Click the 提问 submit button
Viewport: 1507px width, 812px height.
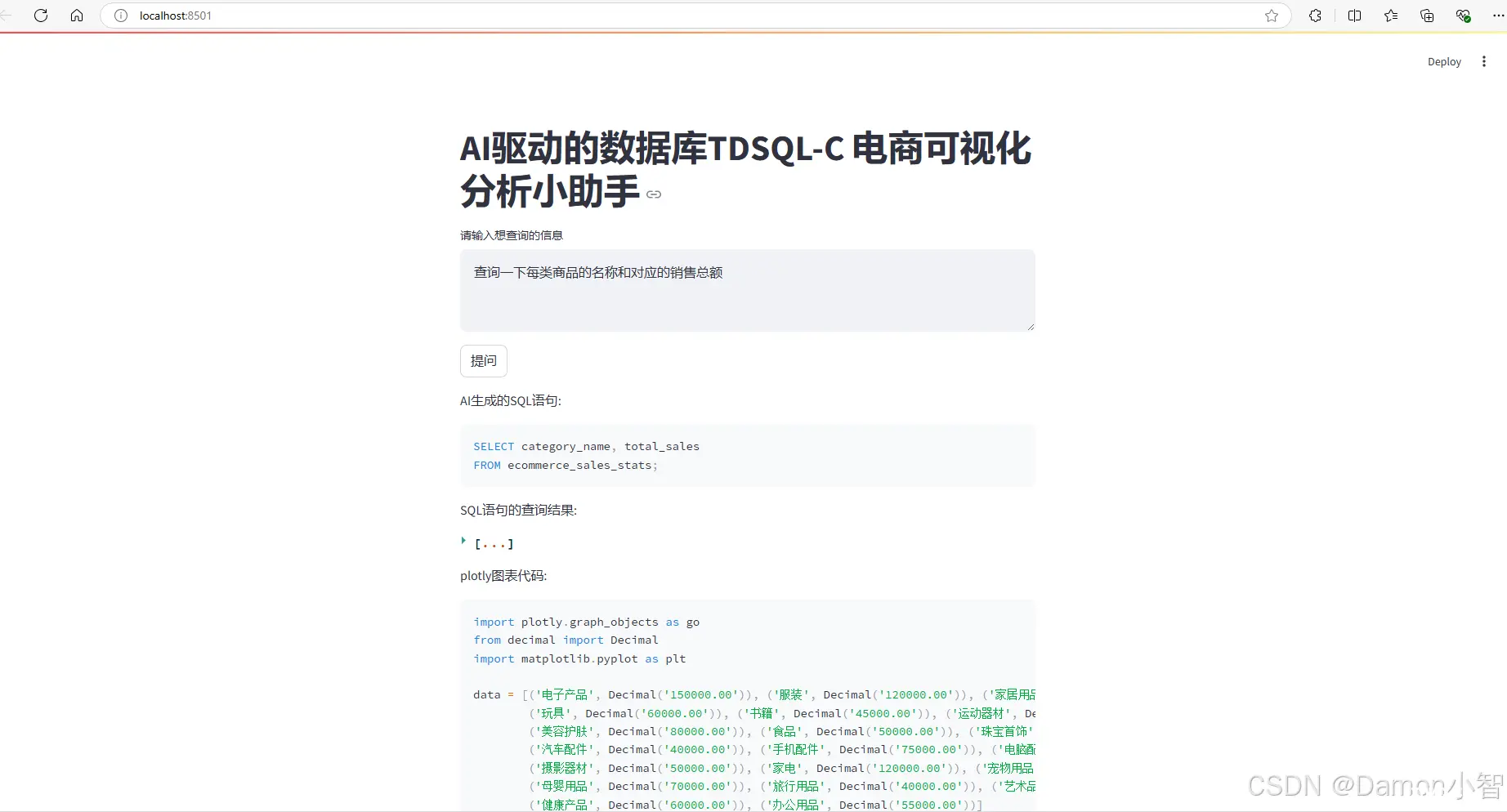(484, 361)
